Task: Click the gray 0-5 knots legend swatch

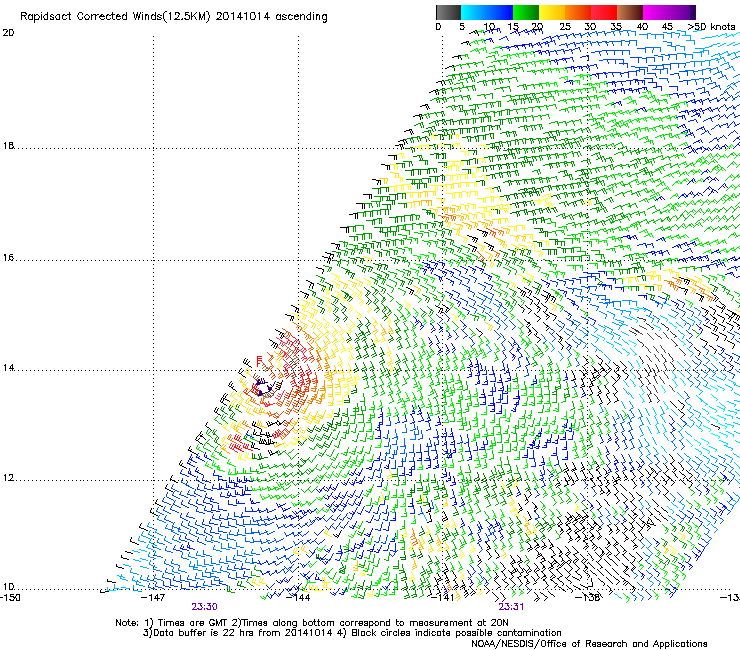Action: pos(448,12)
